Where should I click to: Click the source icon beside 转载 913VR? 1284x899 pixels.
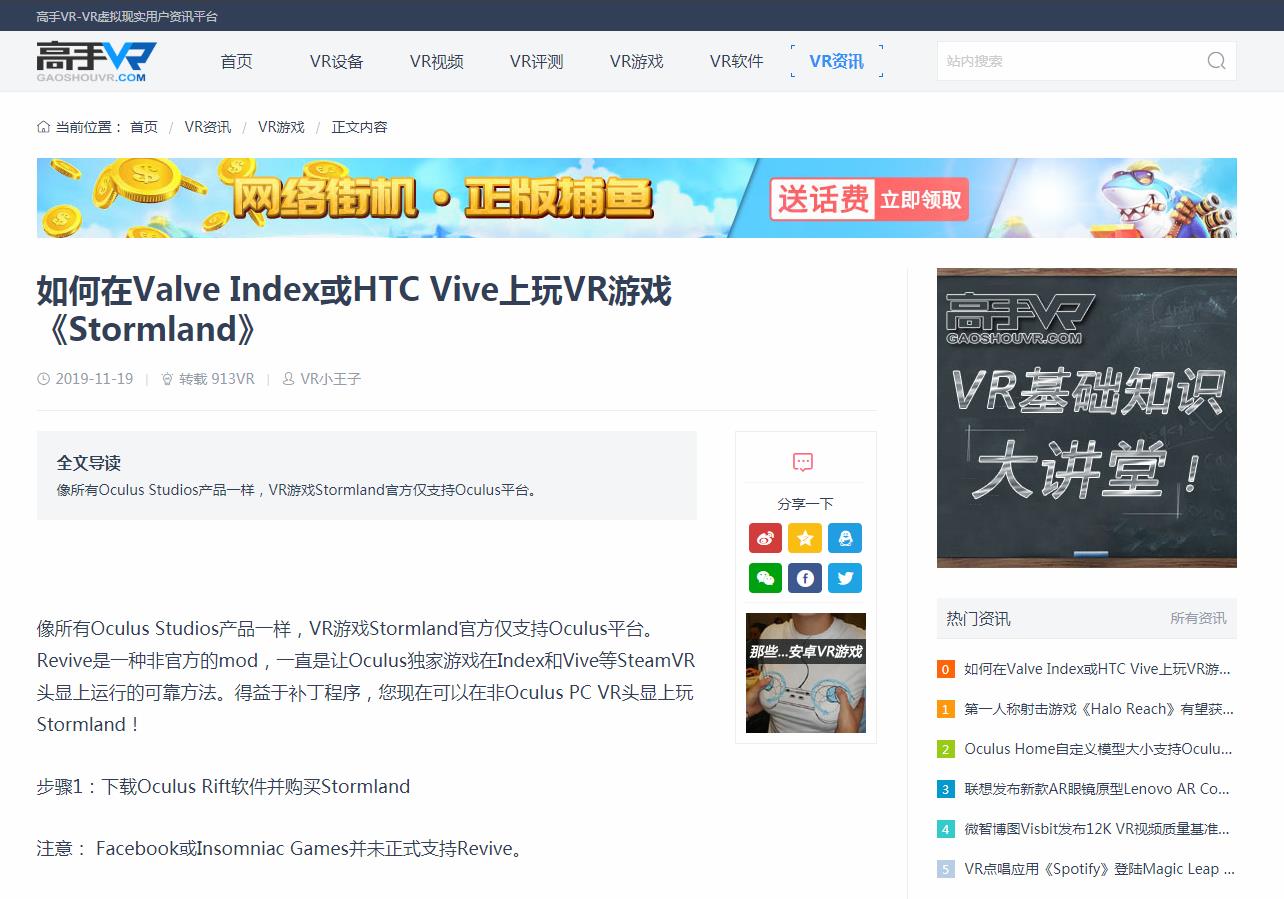pyautogui.click(x=167, y=379)
